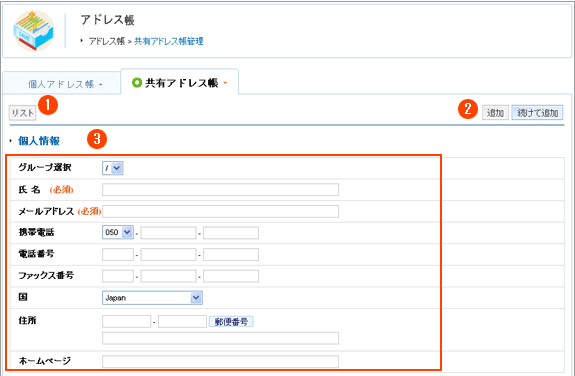The height and width of the screenshot is (376, 575).
Task: Expand the orange arrow on 共有アドレス帳 tab
Action: tap(225, 83)
